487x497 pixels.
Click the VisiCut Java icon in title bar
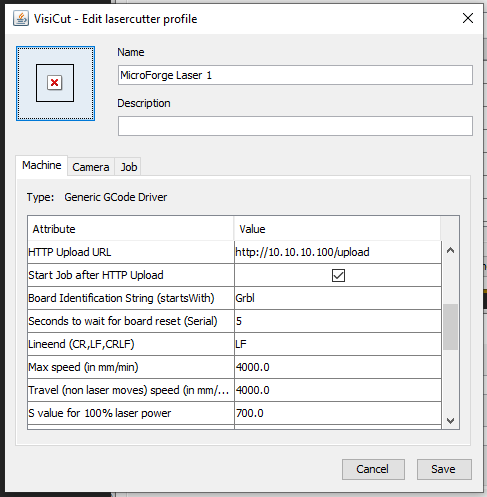[21, 18]
